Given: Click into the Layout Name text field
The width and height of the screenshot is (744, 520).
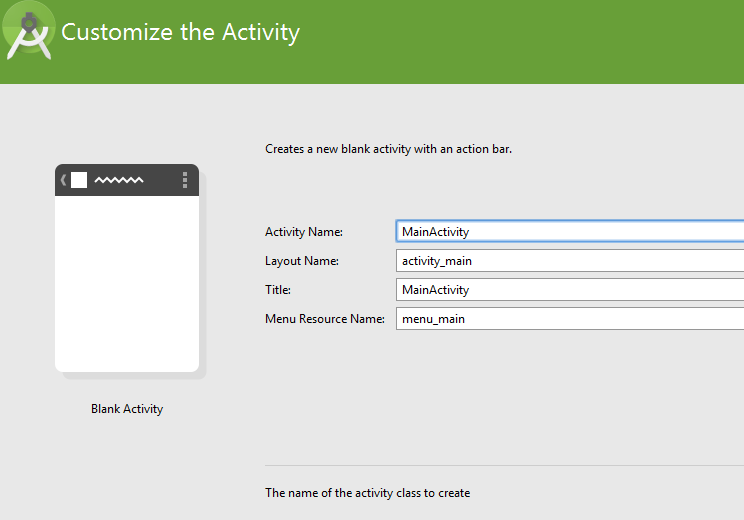Looking at the screenshot, I should click(x=570, y=261).
